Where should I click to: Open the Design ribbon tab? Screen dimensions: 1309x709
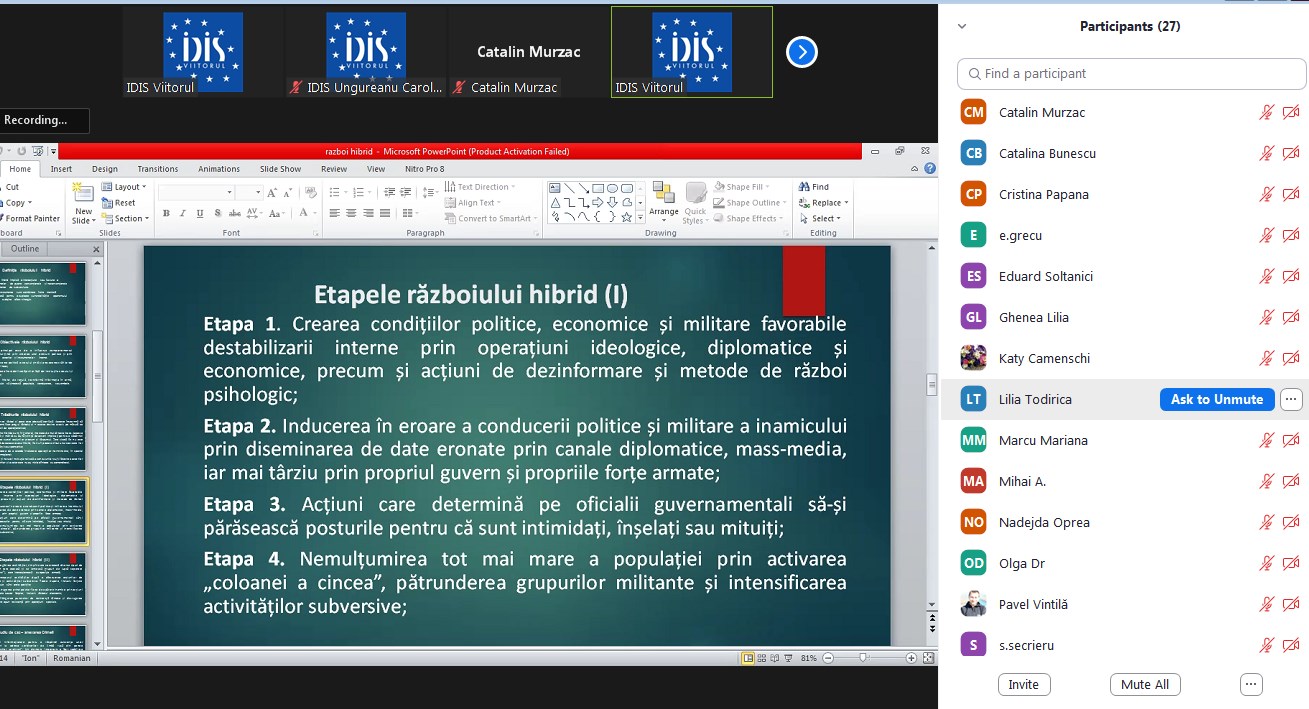105,169
